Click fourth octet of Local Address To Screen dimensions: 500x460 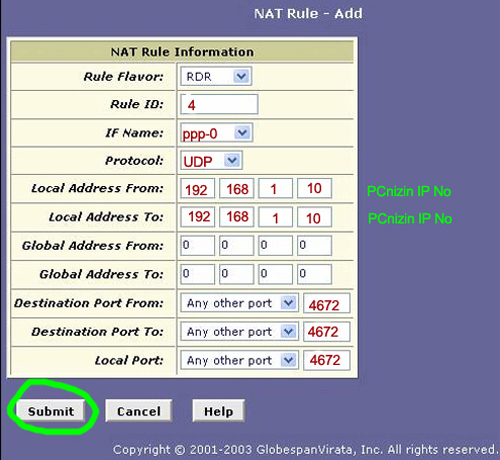(x=314, y=217)
